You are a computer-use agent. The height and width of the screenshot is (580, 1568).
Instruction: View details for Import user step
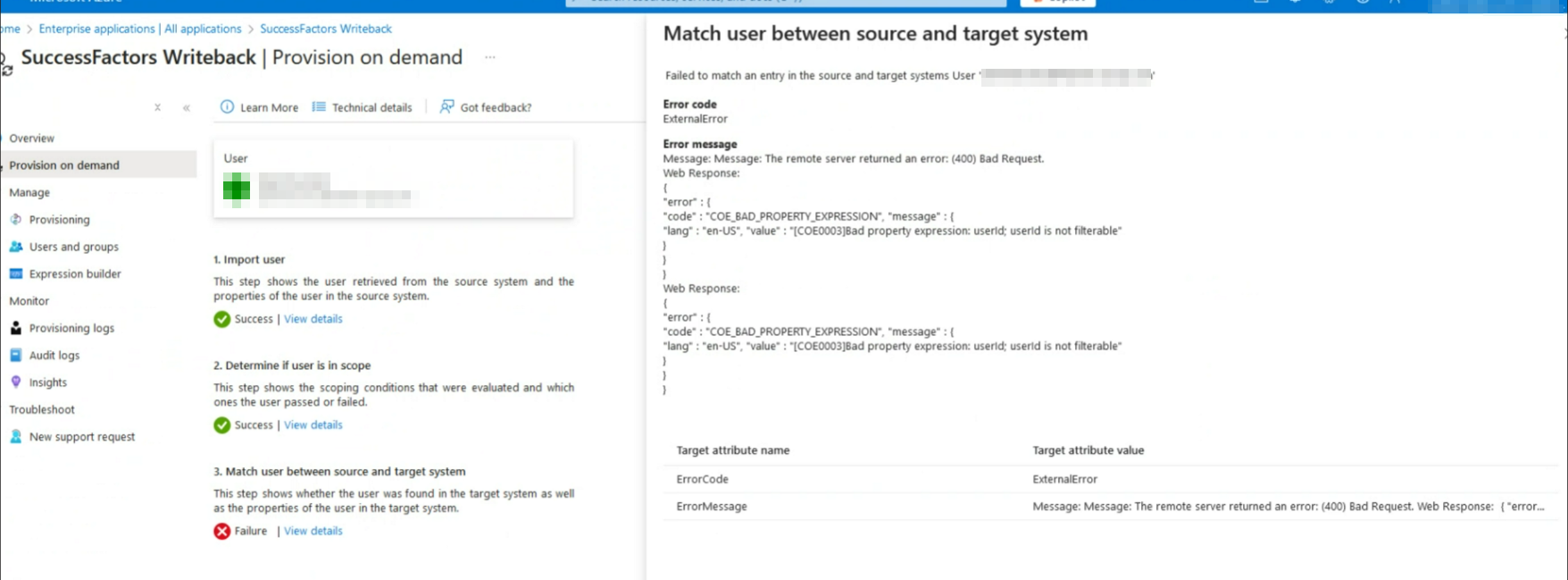[x=313, y=319]
